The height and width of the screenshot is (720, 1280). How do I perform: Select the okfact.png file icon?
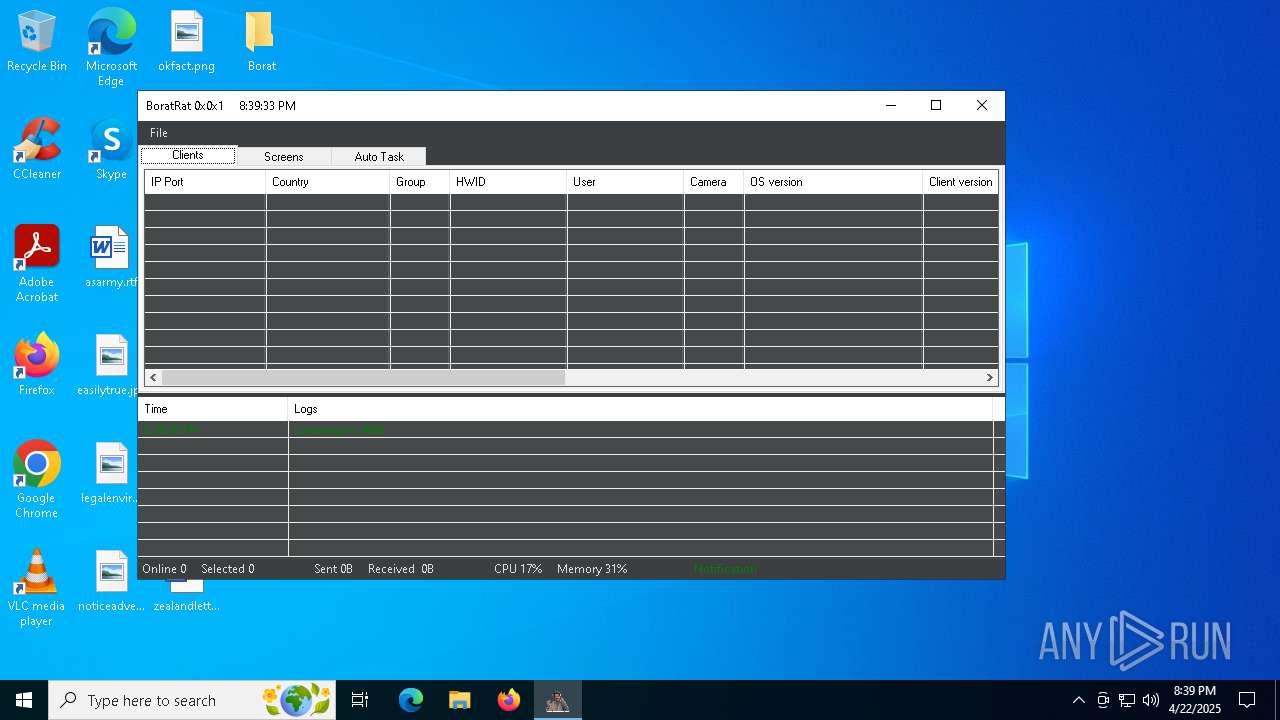pyautogui.click(x=186, y=42)
